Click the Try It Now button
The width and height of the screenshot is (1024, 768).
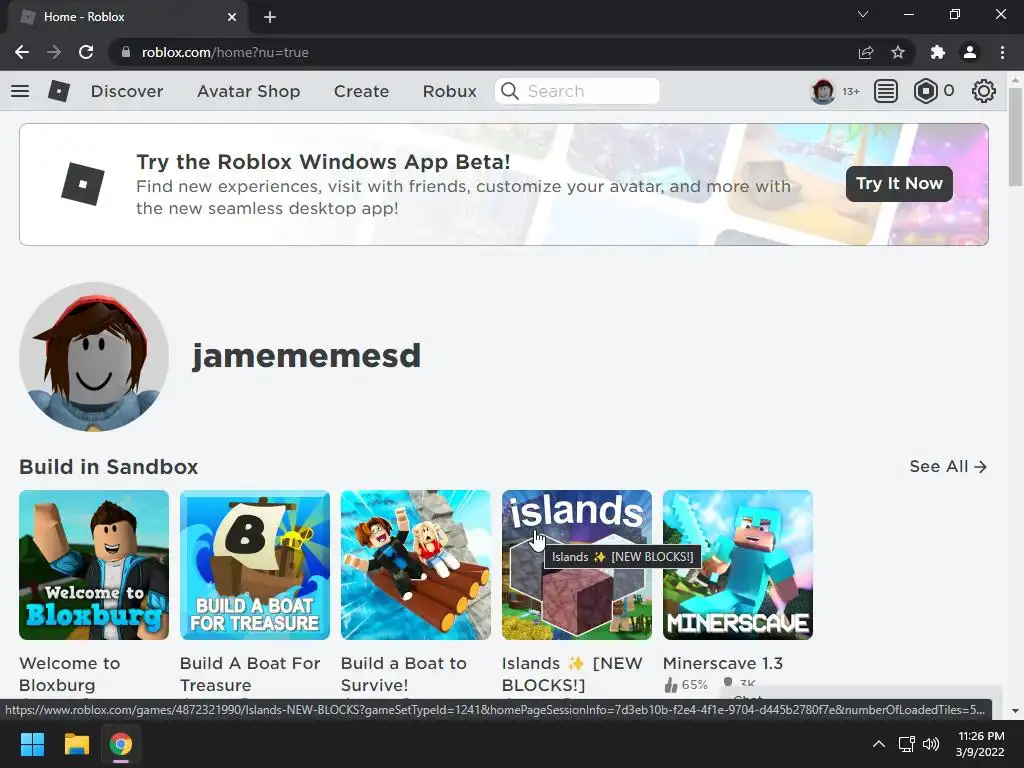(x=899, y=184)
